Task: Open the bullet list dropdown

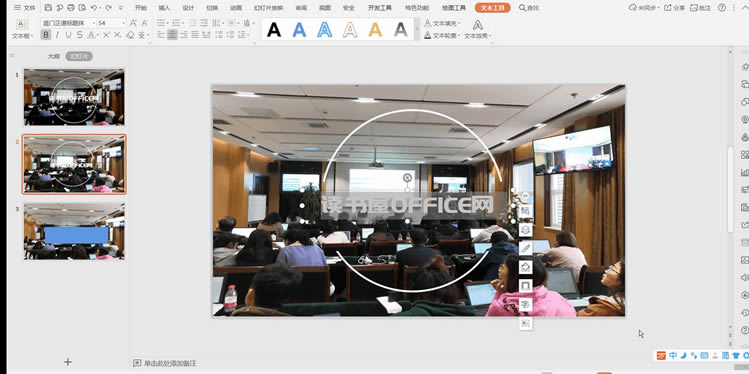Action: (x=163, y=23)
